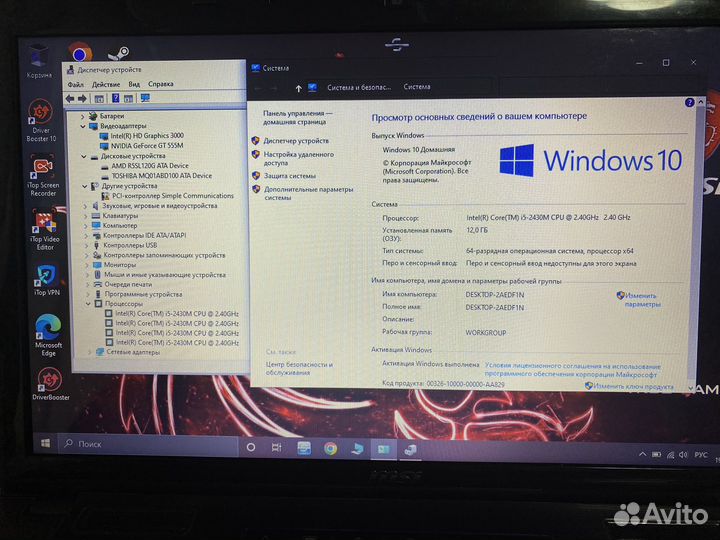Open the Вид menu
Screen dimensions: 720x540
(x=134, y=84)
